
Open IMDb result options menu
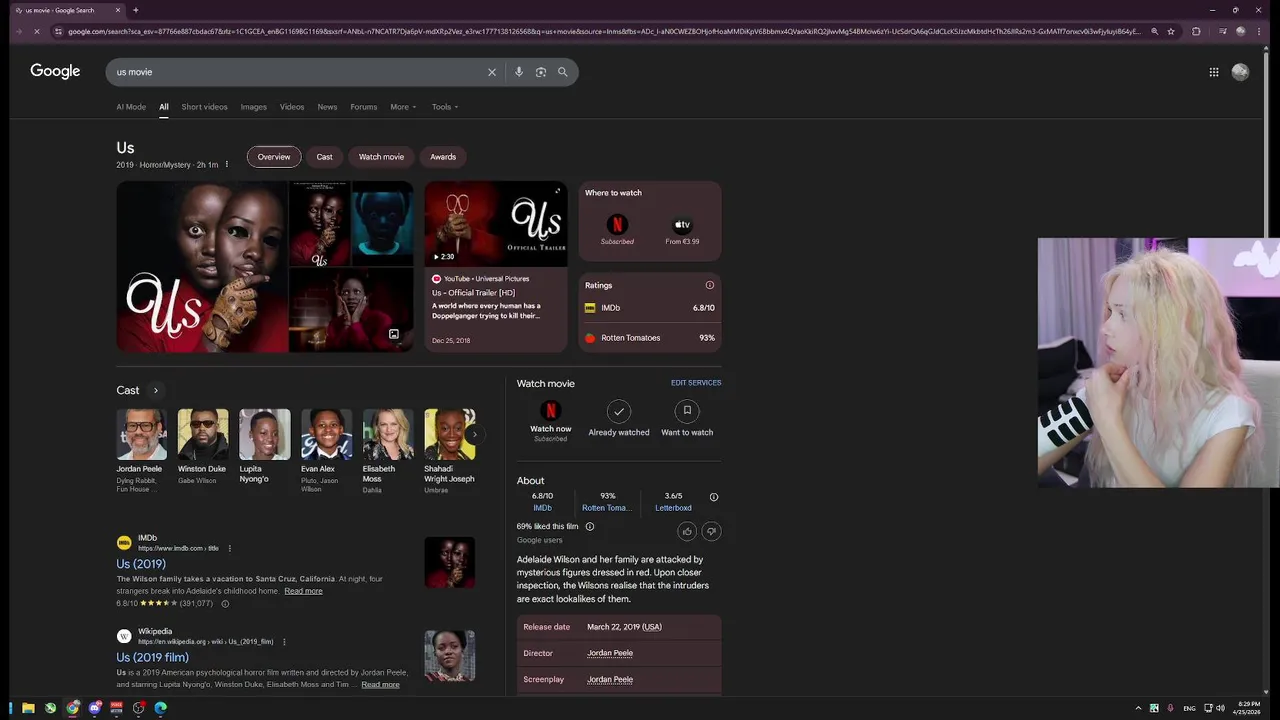229,548
